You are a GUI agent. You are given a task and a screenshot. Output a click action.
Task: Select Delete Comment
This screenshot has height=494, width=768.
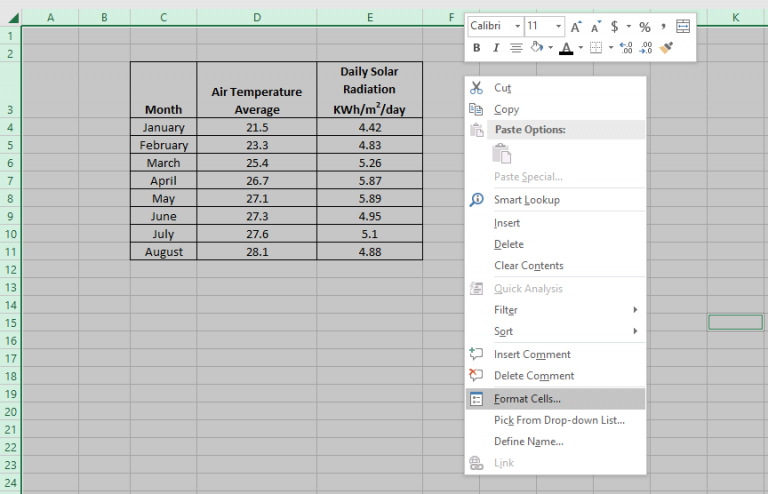[x=555, y=376]
